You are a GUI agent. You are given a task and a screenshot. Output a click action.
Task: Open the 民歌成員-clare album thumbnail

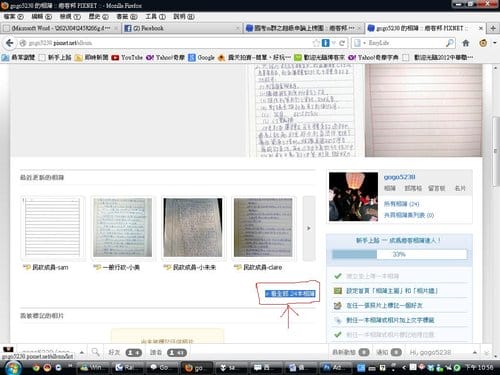point(263,228)
